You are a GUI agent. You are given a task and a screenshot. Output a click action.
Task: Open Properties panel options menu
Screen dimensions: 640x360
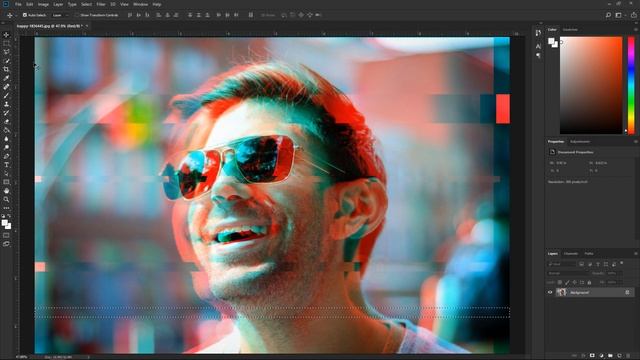click(636, 142)
